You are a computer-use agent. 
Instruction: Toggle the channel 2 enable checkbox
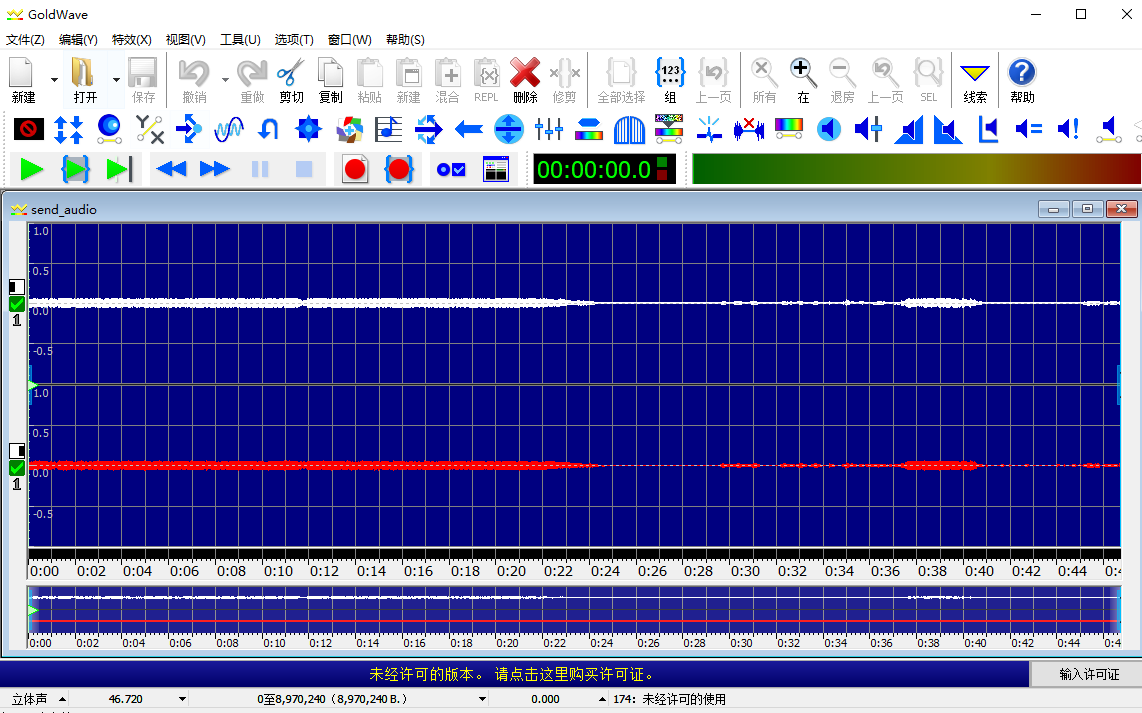(16, 468)
